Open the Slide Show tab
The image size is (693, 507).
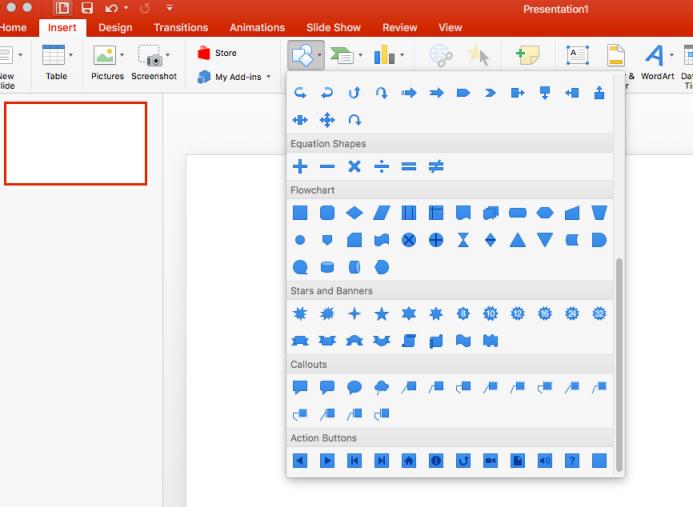coord(334,27)
